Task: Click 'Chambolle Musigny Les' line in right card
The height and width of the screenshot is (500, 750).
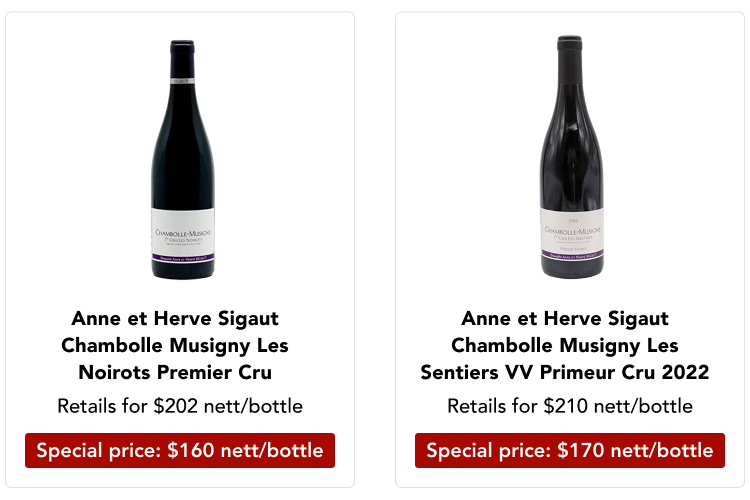Action: tap(565, 346)
